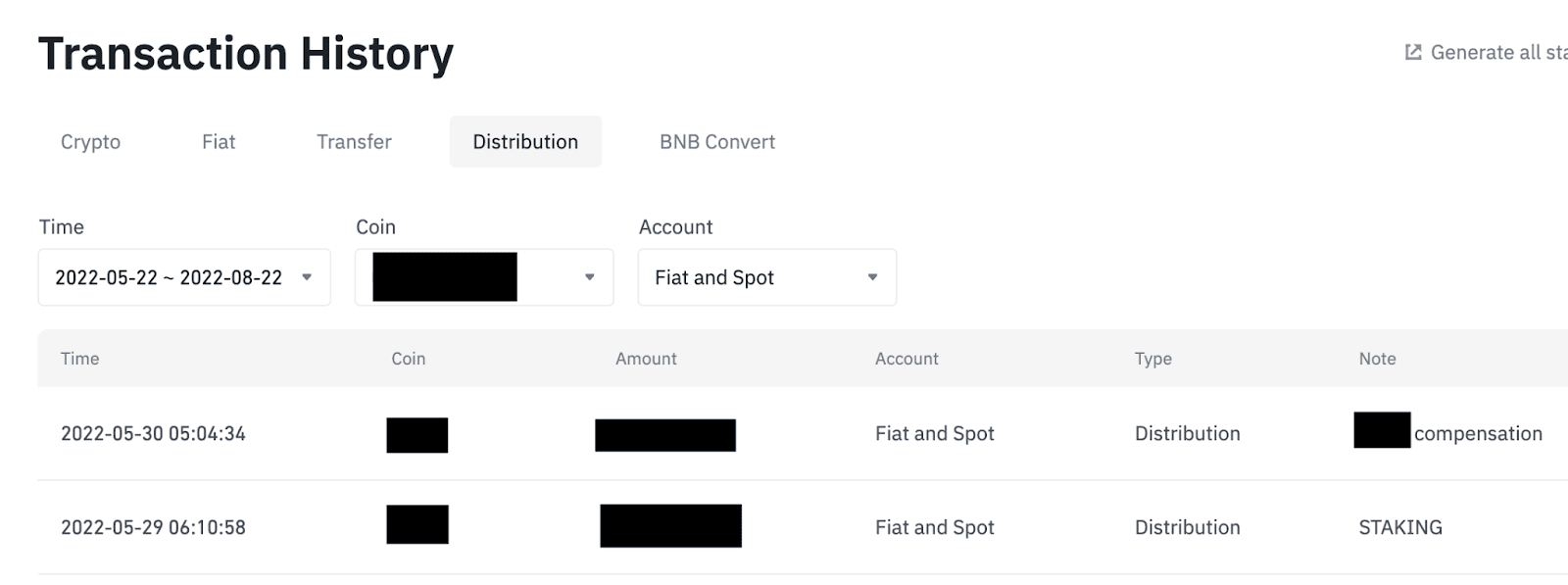Image resolution: width=1568 pixels, height=585 pixels.
Task: Click the Account dropdown arrow icon
Action: [872, 277]
